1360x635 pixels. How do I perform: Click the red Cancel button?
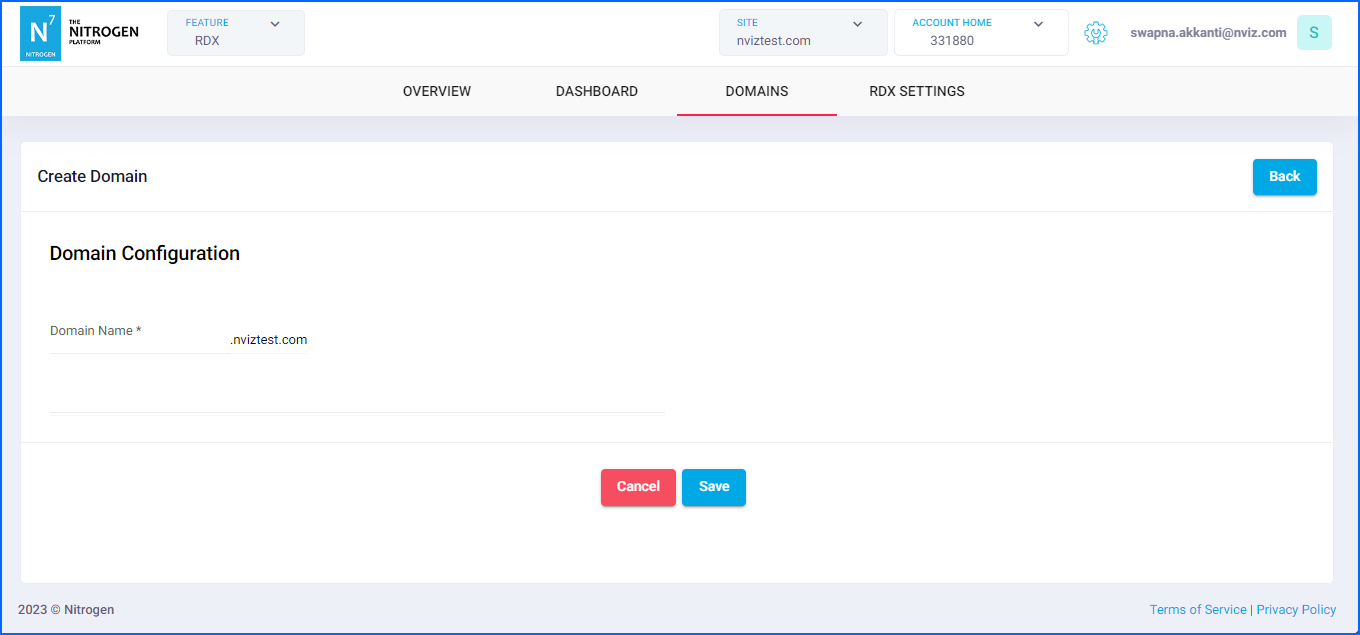pos(638,487)
